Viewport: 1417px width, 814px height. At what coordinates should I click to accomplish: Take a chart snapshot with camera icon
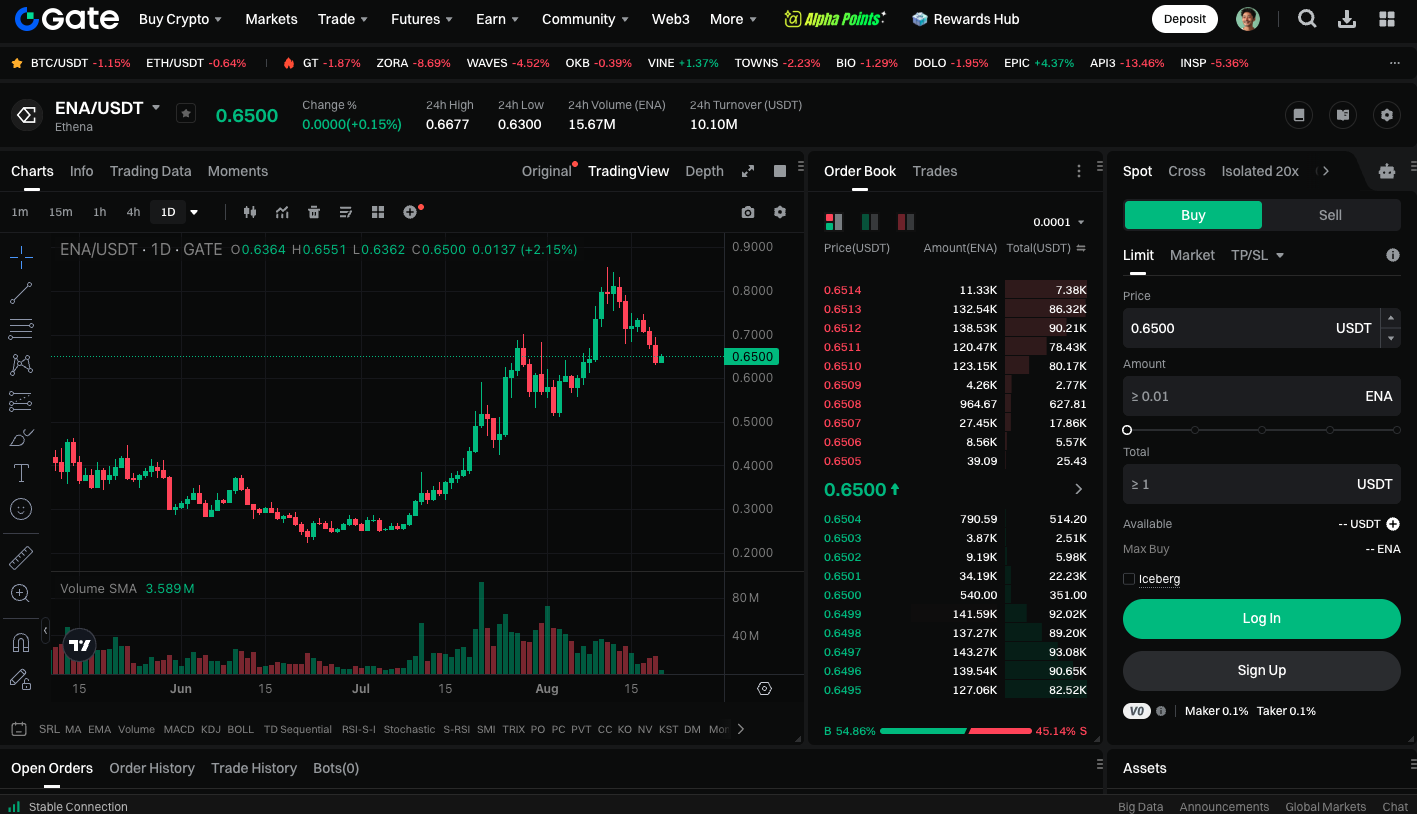pyautogui.click(x=748, y=212)
